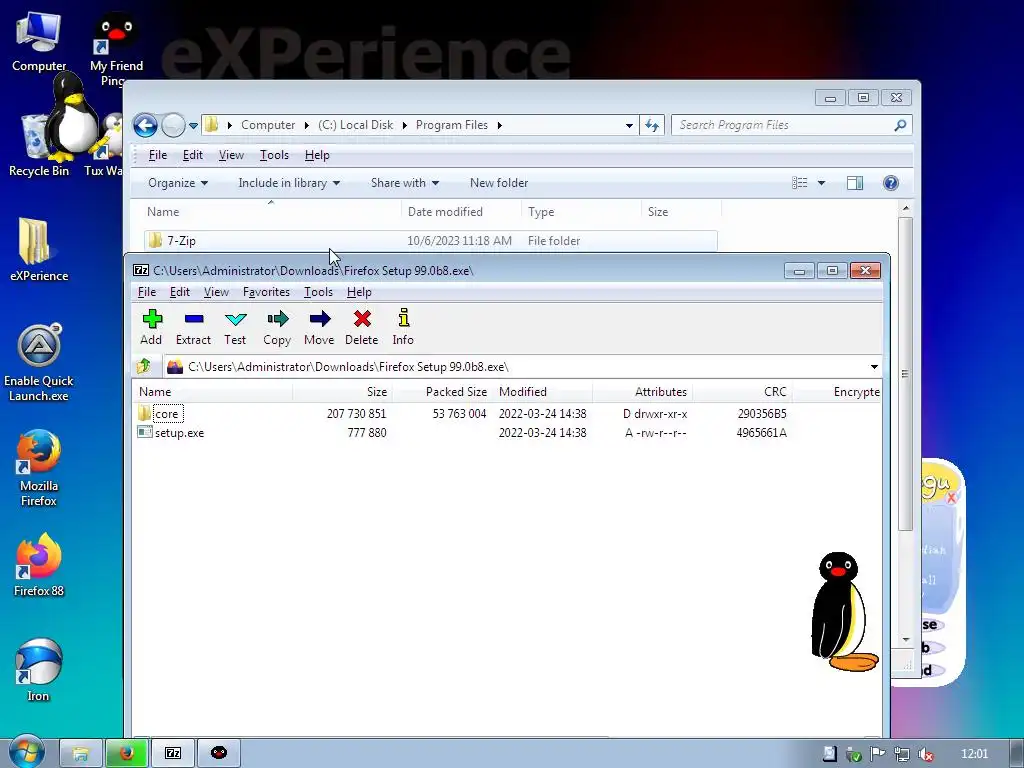Click the taskbar clock showing 12:01
This screenshot has width=1024, height=768.
(974, 754)
